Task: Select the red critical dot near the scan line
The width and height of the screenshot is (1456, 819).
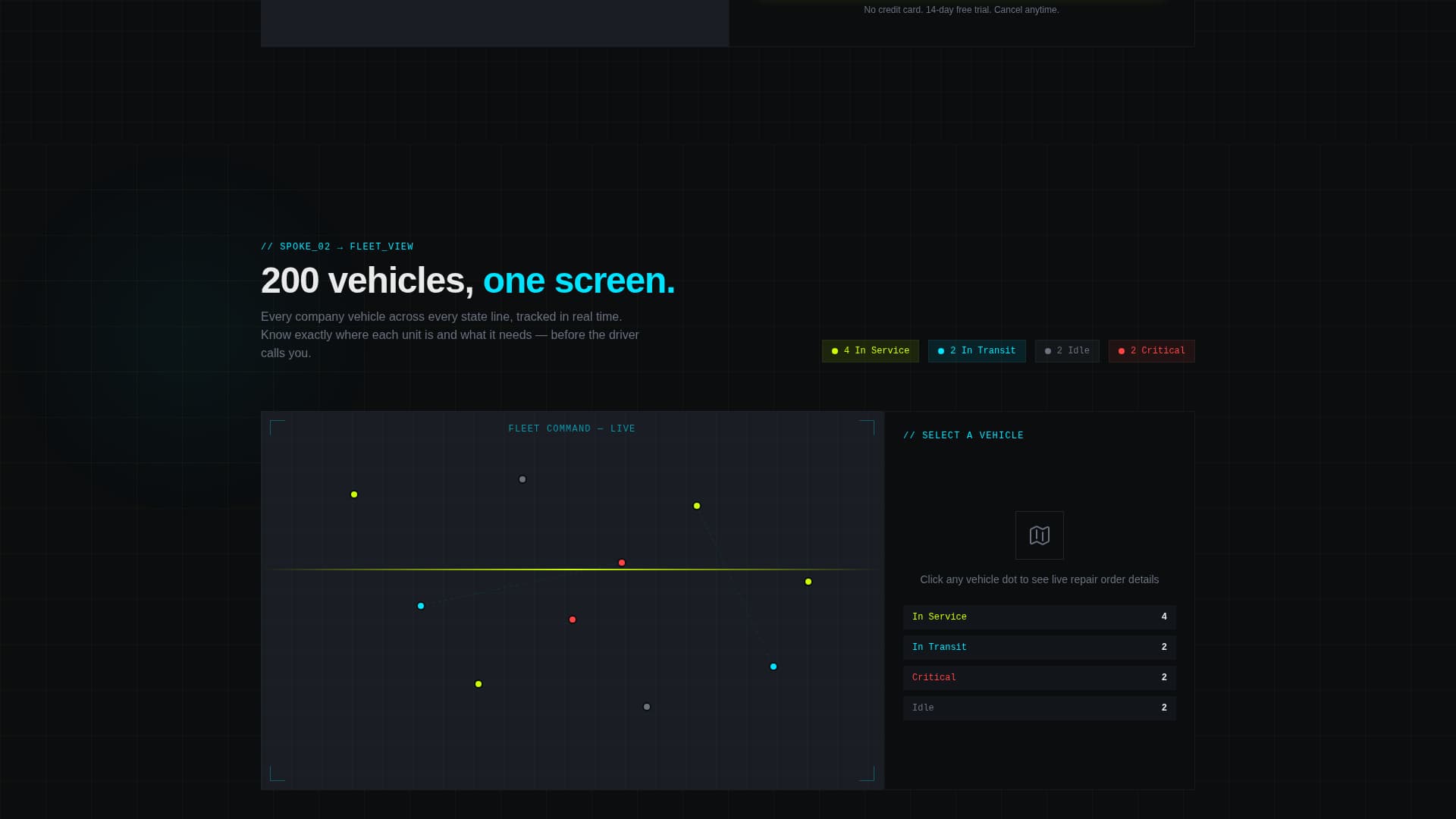Action: click(622, 563)
